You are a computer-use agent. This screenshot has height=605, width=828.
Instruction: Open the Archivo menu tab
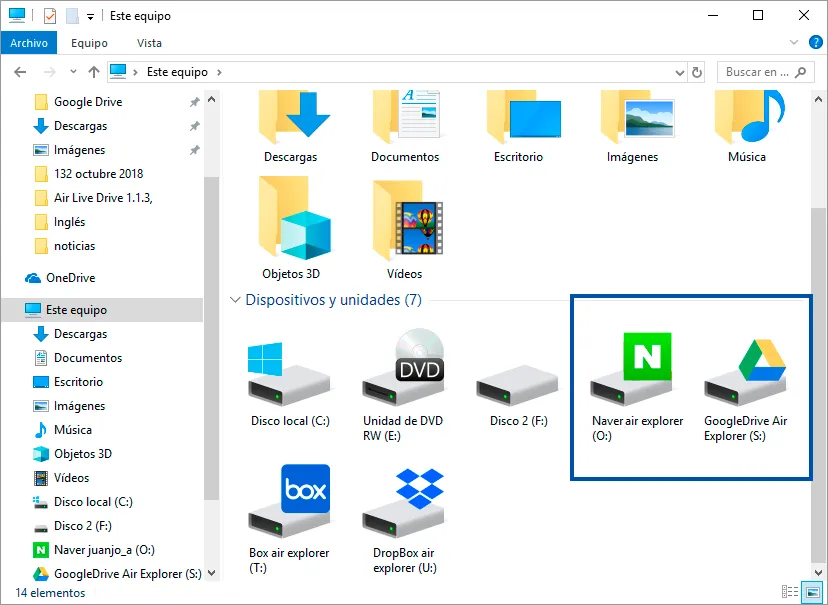click(29, 43)
